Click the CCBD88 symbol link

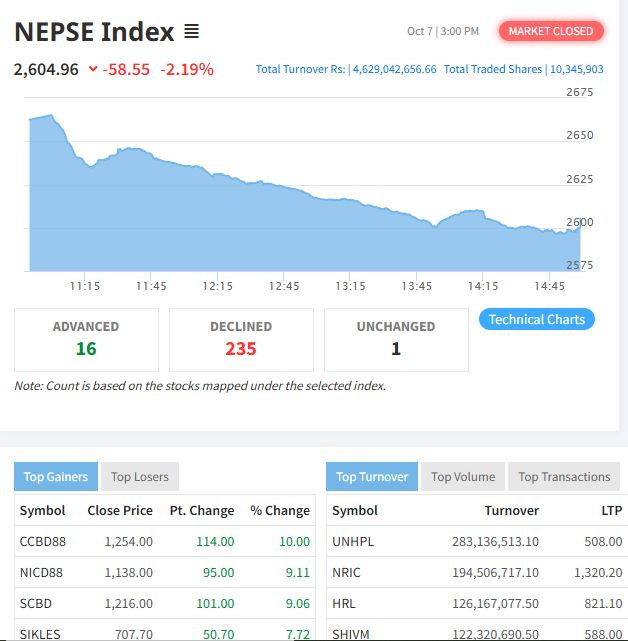(x=41, y=542)
